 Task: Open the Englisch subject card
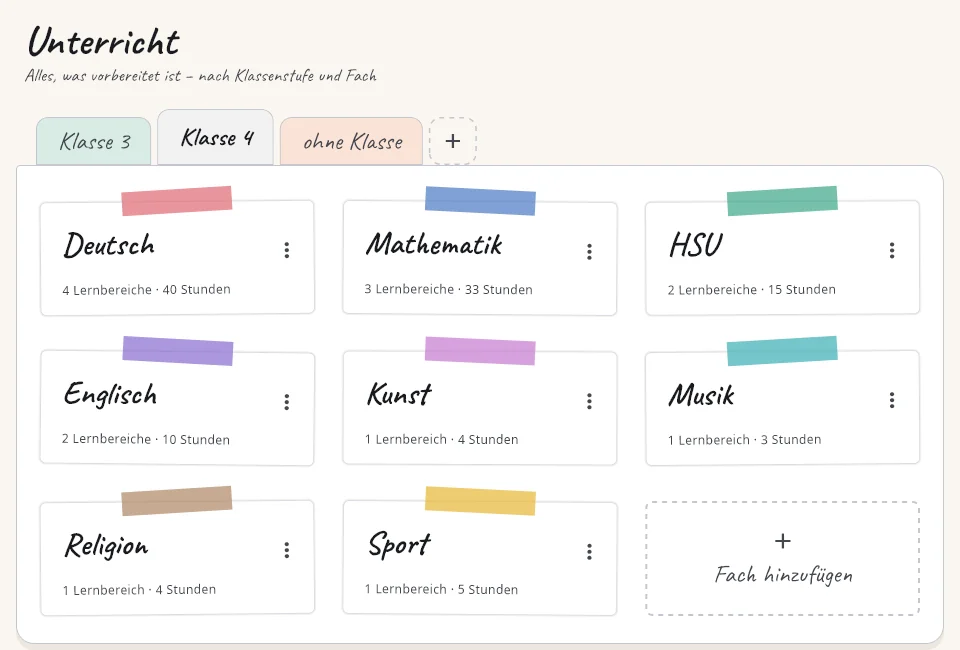[178, 408]
